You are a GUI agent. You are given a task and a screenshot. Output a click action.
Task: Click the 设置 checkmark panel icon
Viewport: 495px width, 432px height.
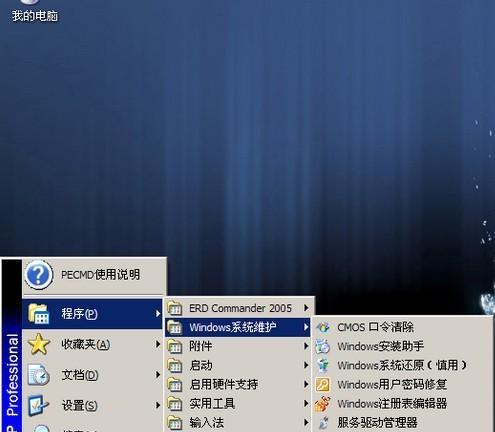pyautogui.click(x=39, y=405)
